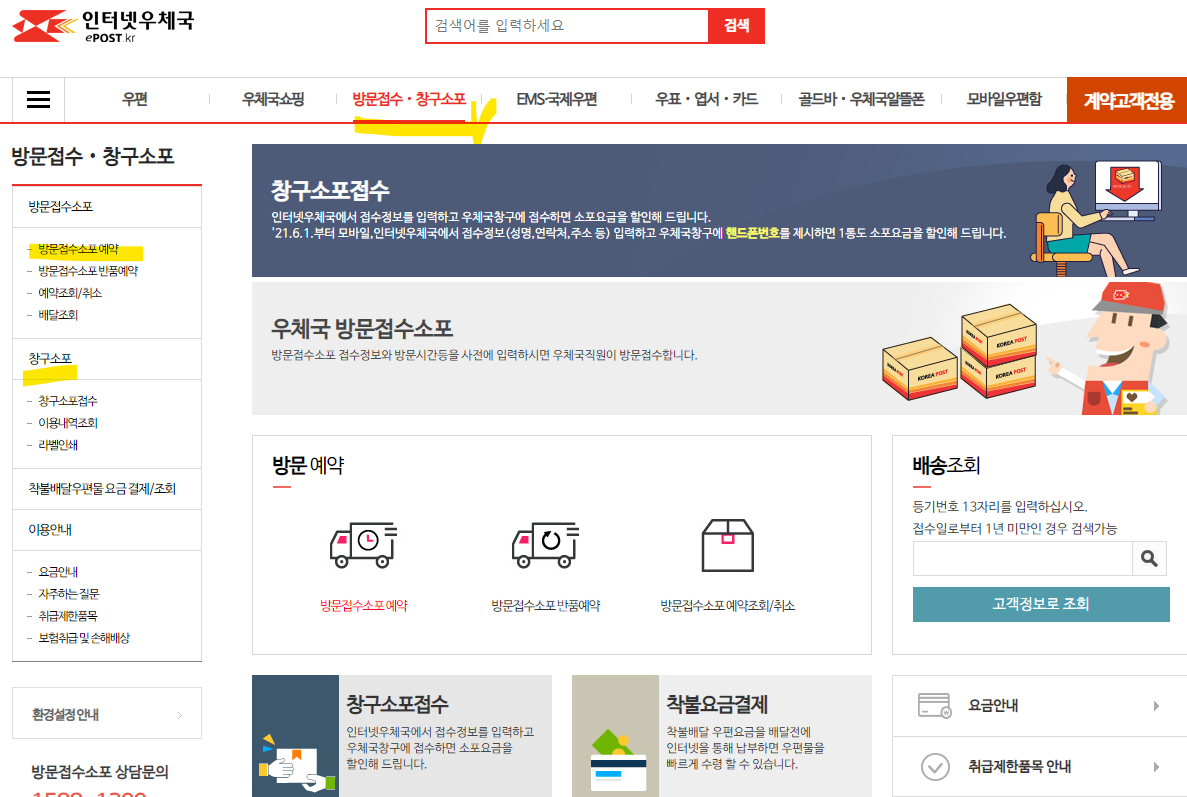Select the 계약고객전용 menu item

tap(1126, 100)
